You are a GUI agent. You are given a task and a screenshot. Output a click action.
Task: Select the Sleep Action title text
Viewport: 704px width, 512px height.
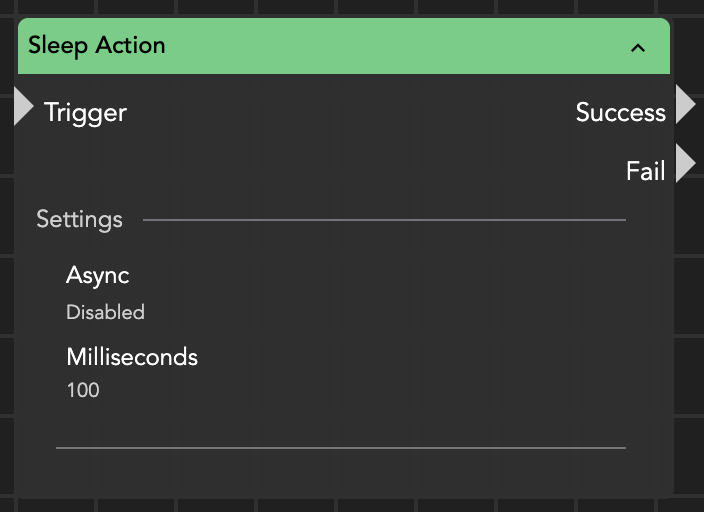(x=97, y=46)
